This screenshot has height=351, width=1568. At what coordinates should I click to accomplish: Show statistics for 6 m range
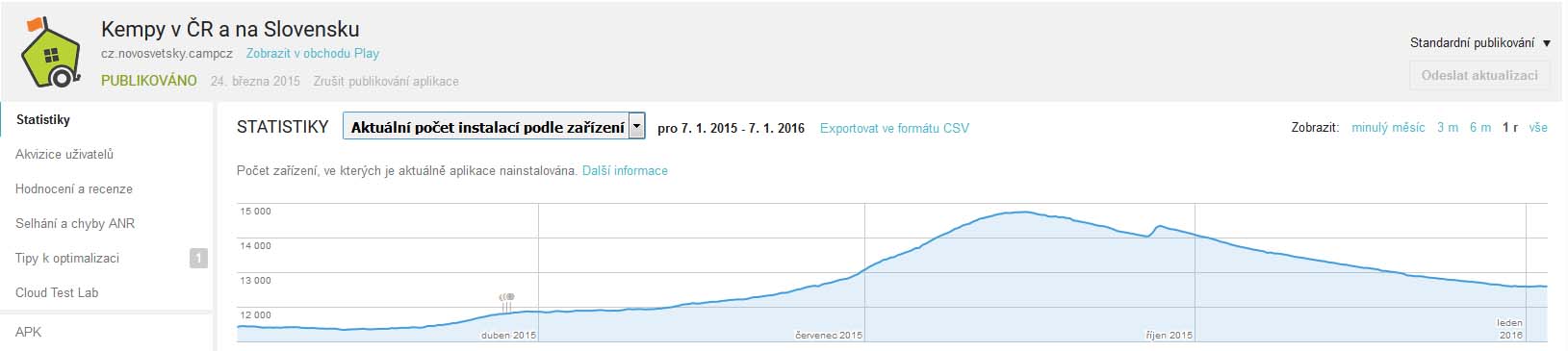tap(1480, 127)
